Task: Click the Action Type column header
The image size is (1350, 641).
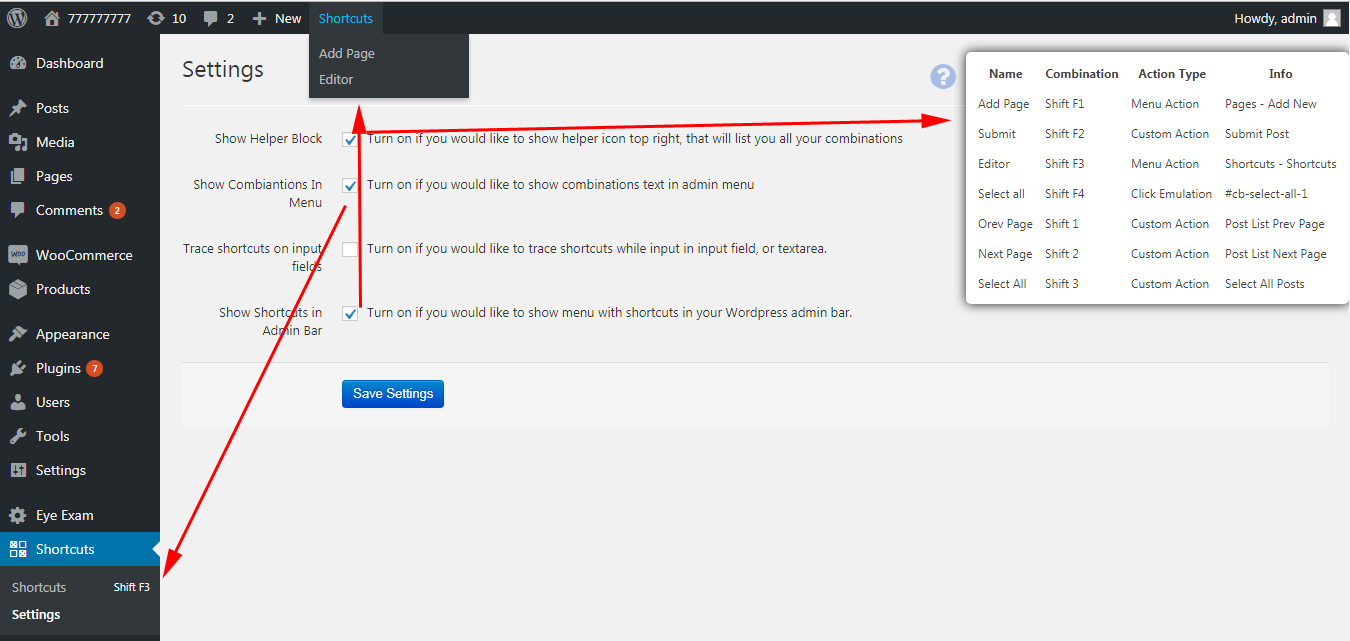Action: pos(1172,74)
